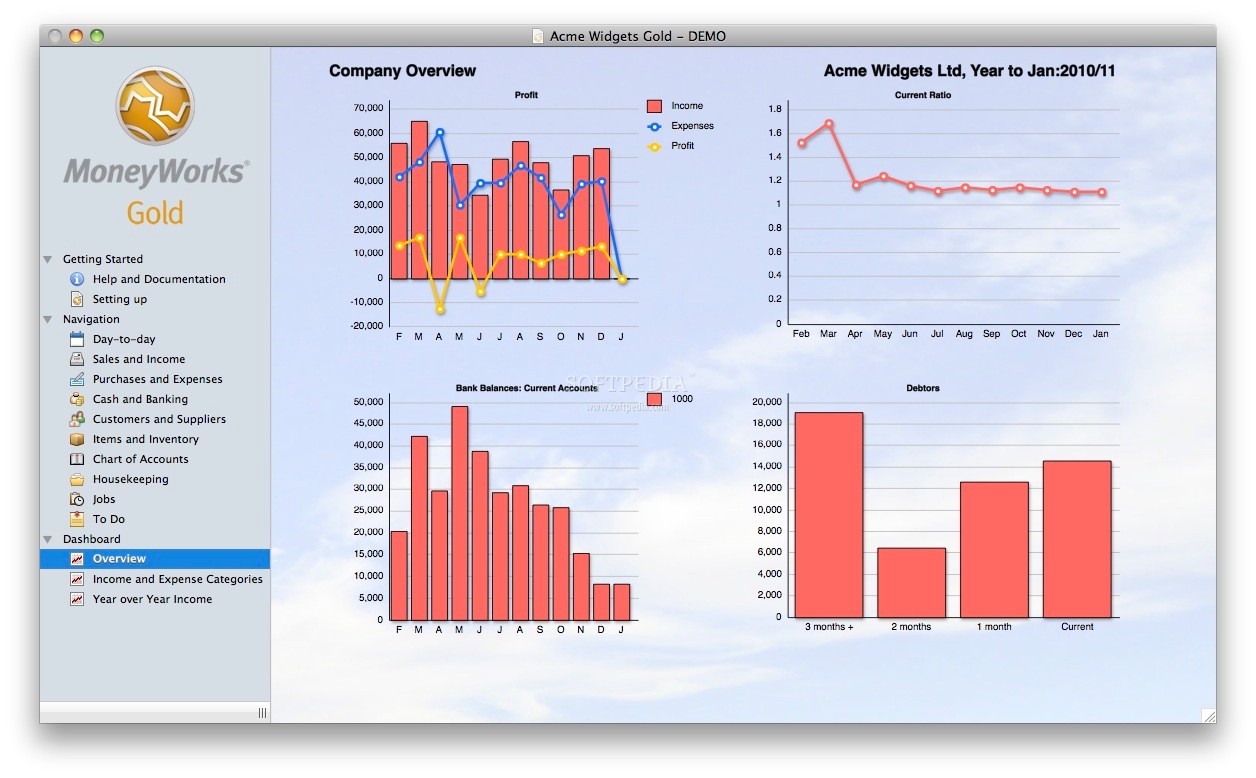Click the Setting up icon
The width and height of the screenshot is (1256, 778).
pos(77,299)
